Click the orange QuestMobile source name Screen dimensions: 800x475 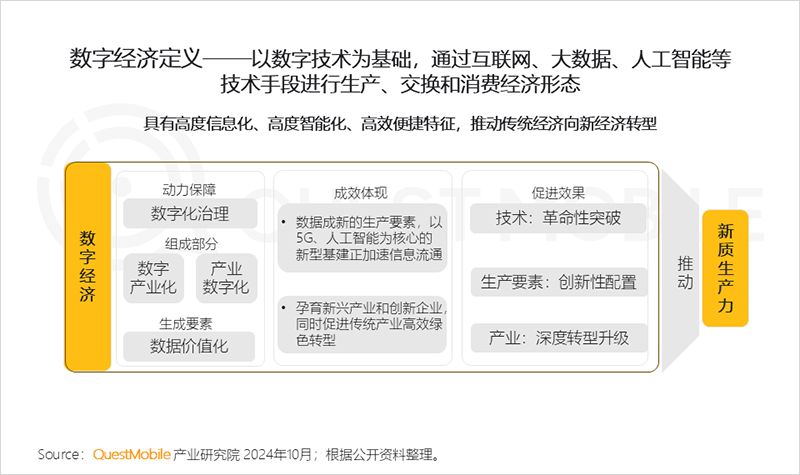pos(131,454)
